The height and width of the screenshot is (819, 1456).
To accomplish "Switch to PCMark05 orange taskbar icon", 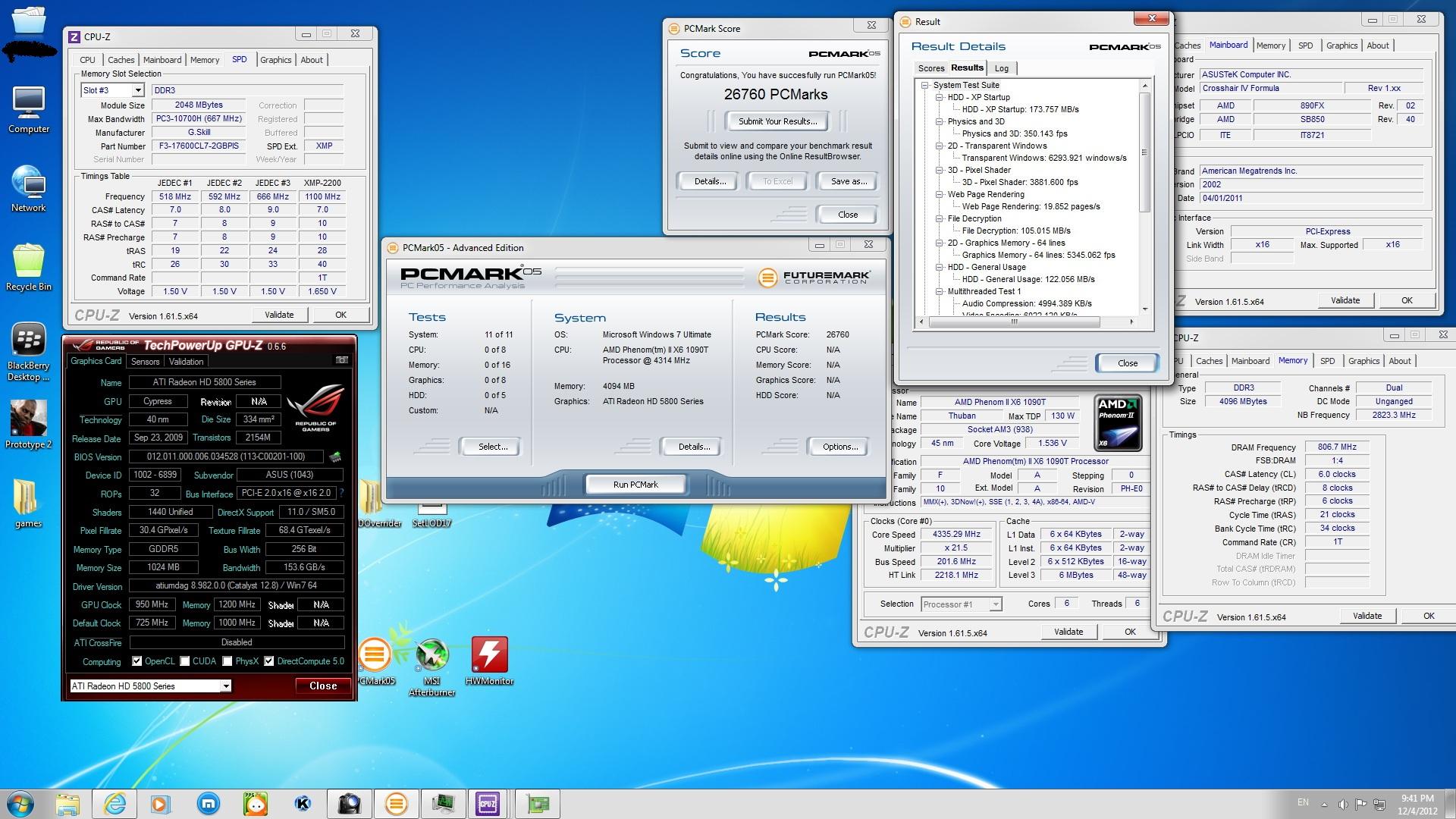I will [x=397, y=804].
